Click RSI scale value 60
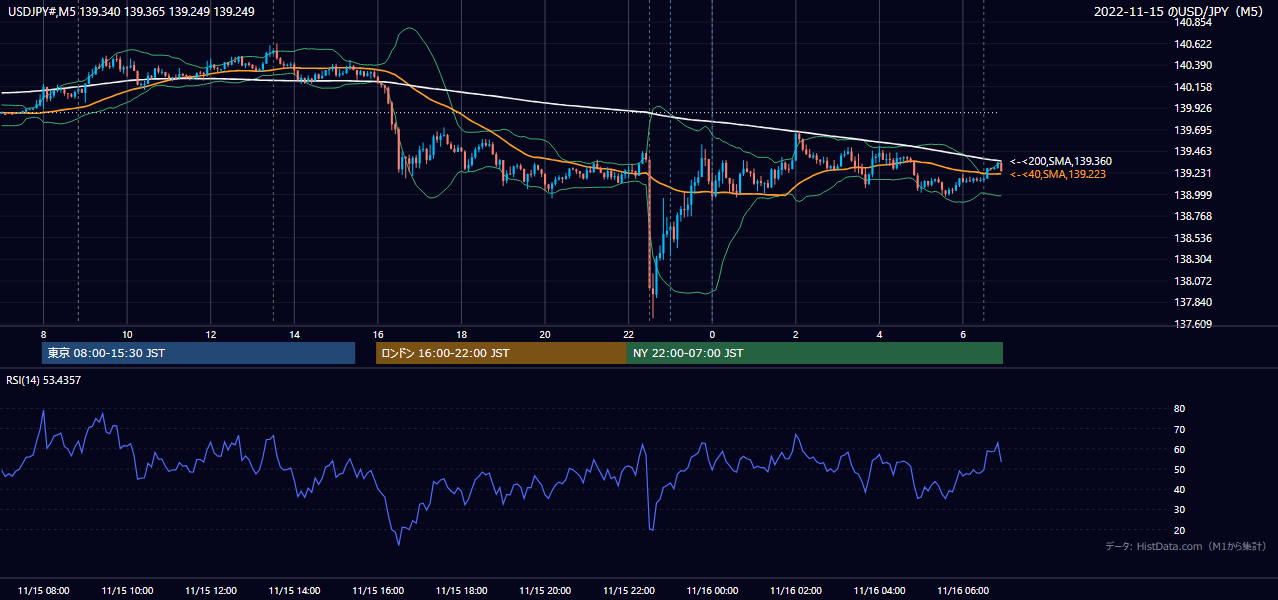This screenshot has width=1278, height=600. point(1179,449)
